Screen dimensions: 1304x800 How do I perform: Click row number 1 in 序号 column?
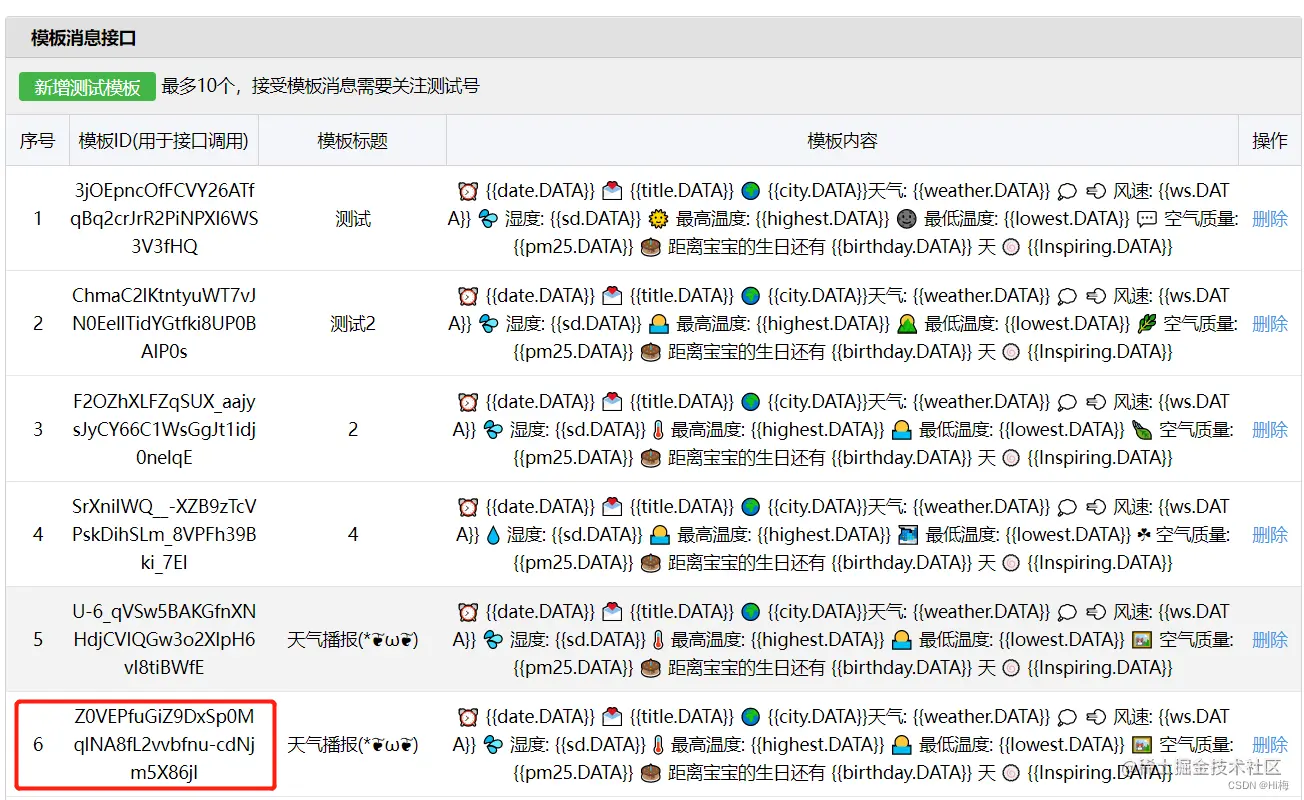(38, 219)
